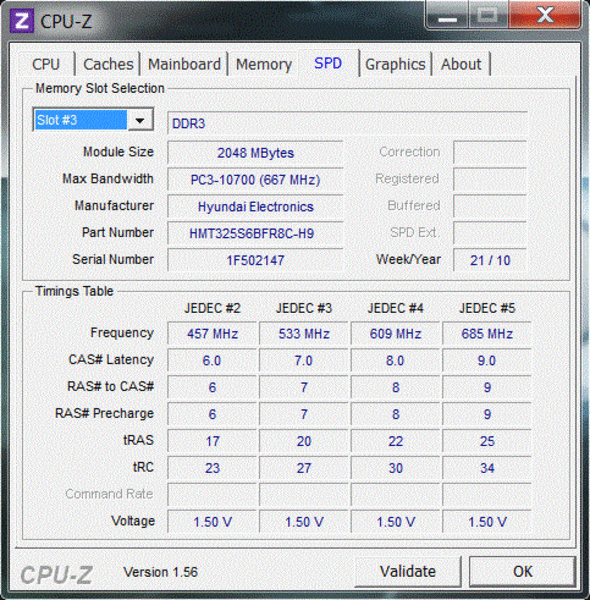Open the memory slot dropdown arrow
The height and width of the screenshot is (600, 590).
[140, 120]
